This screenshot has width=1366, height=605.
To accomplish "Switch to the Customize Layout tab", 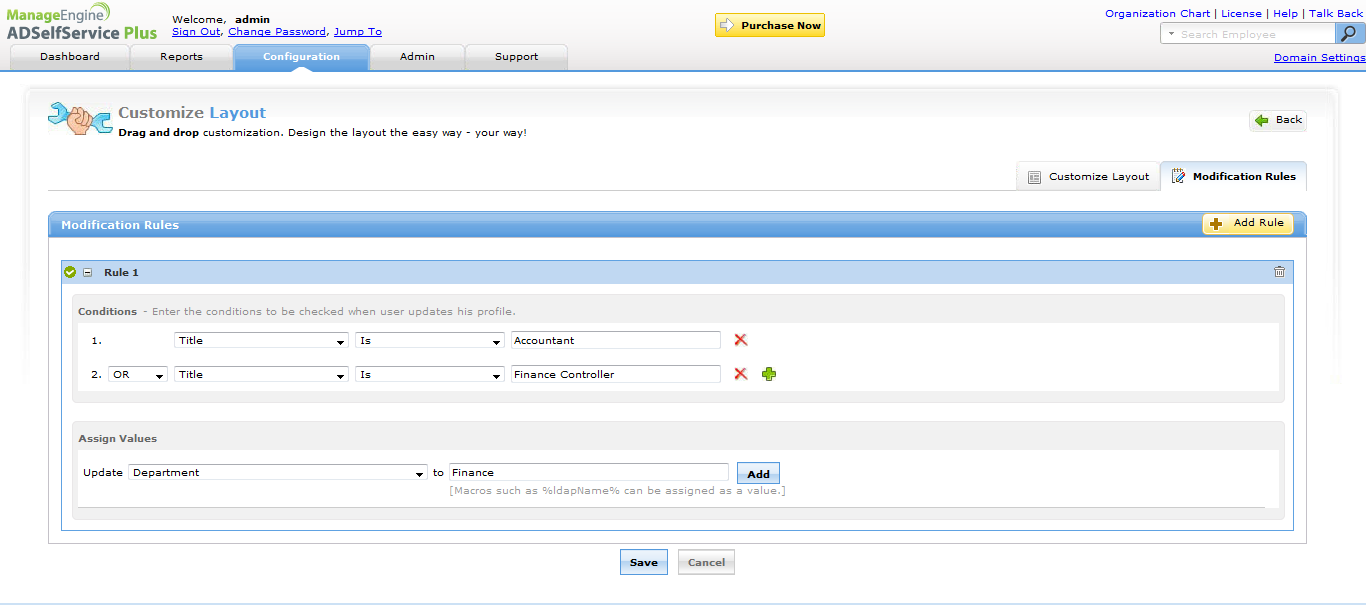I will pyautogui.click(x=1088, y=176).
